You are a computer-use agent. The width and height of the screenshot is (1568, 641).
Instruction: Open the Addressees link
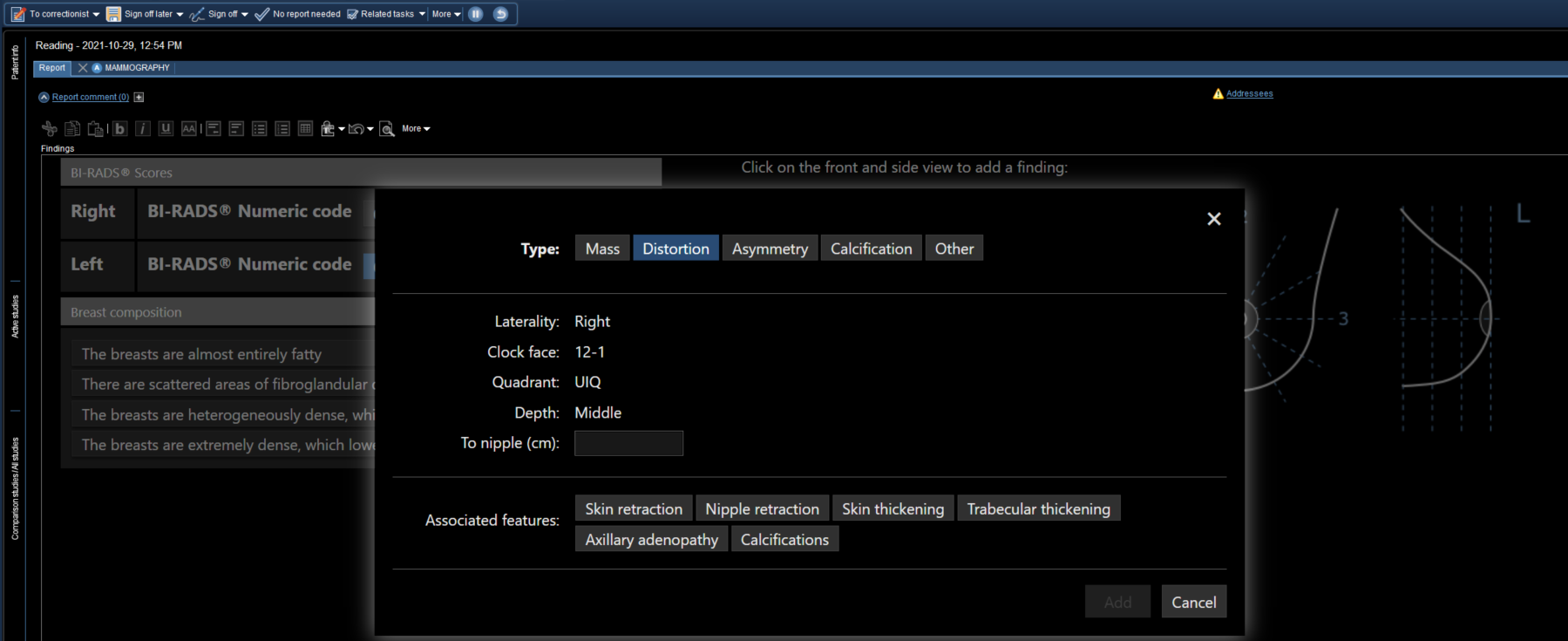1249,93
